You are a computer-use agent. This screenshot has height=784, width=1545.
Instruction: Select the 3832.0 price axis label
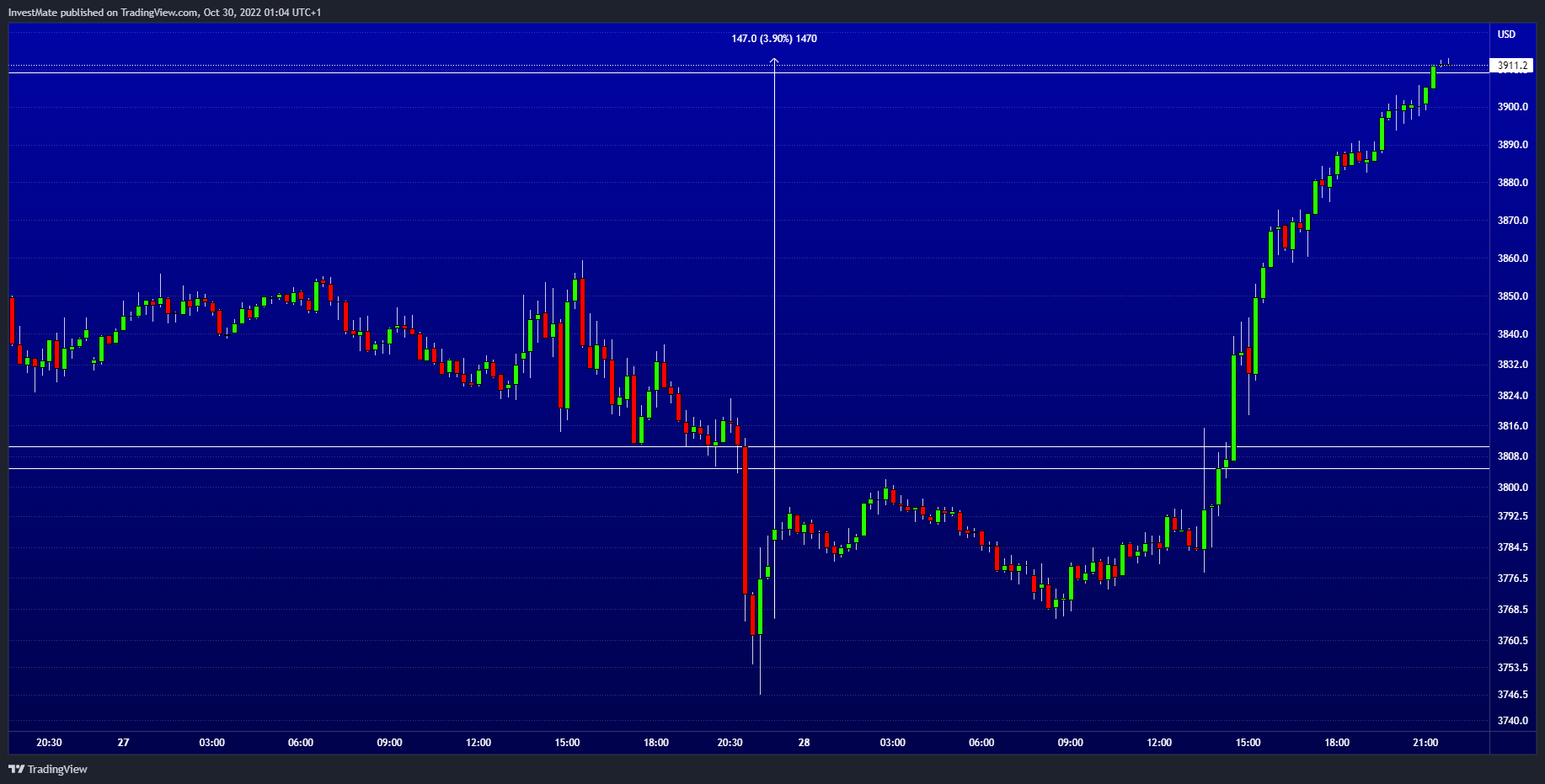[x=1512, y=365]
